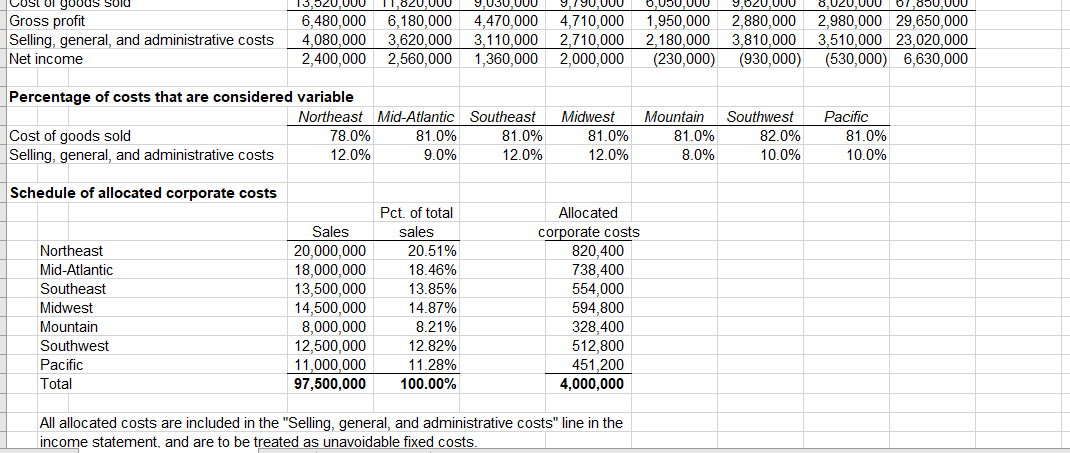Click the 18,000,000 Mid-Atlantic sales cell

coord(330,270)
